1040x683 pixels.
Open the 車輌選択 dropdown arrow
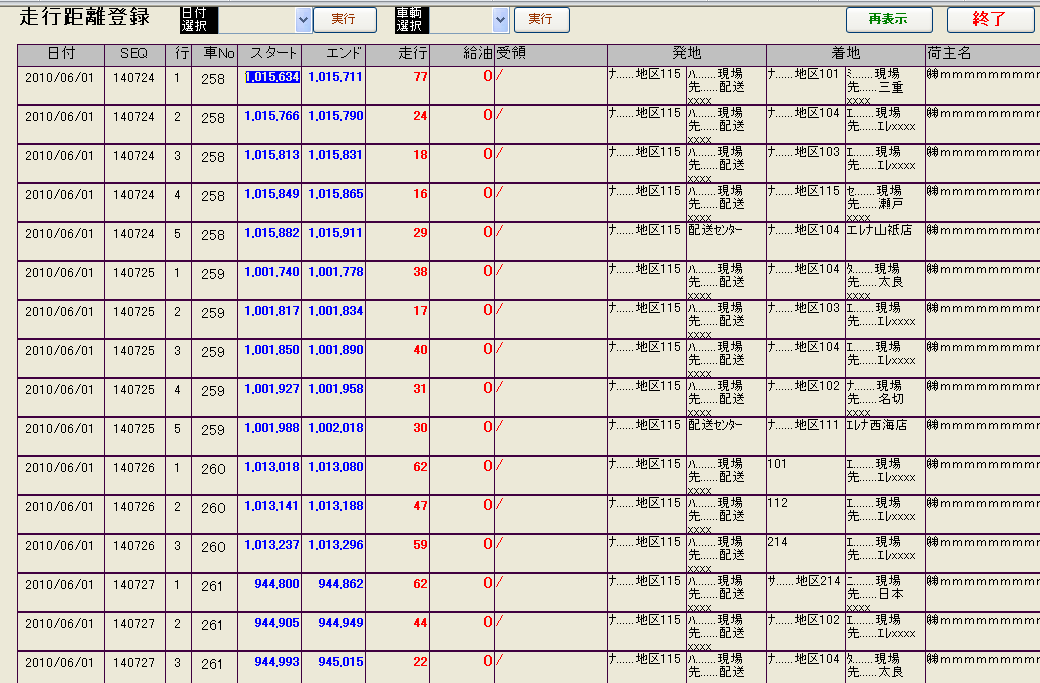[x=501, y=20]
